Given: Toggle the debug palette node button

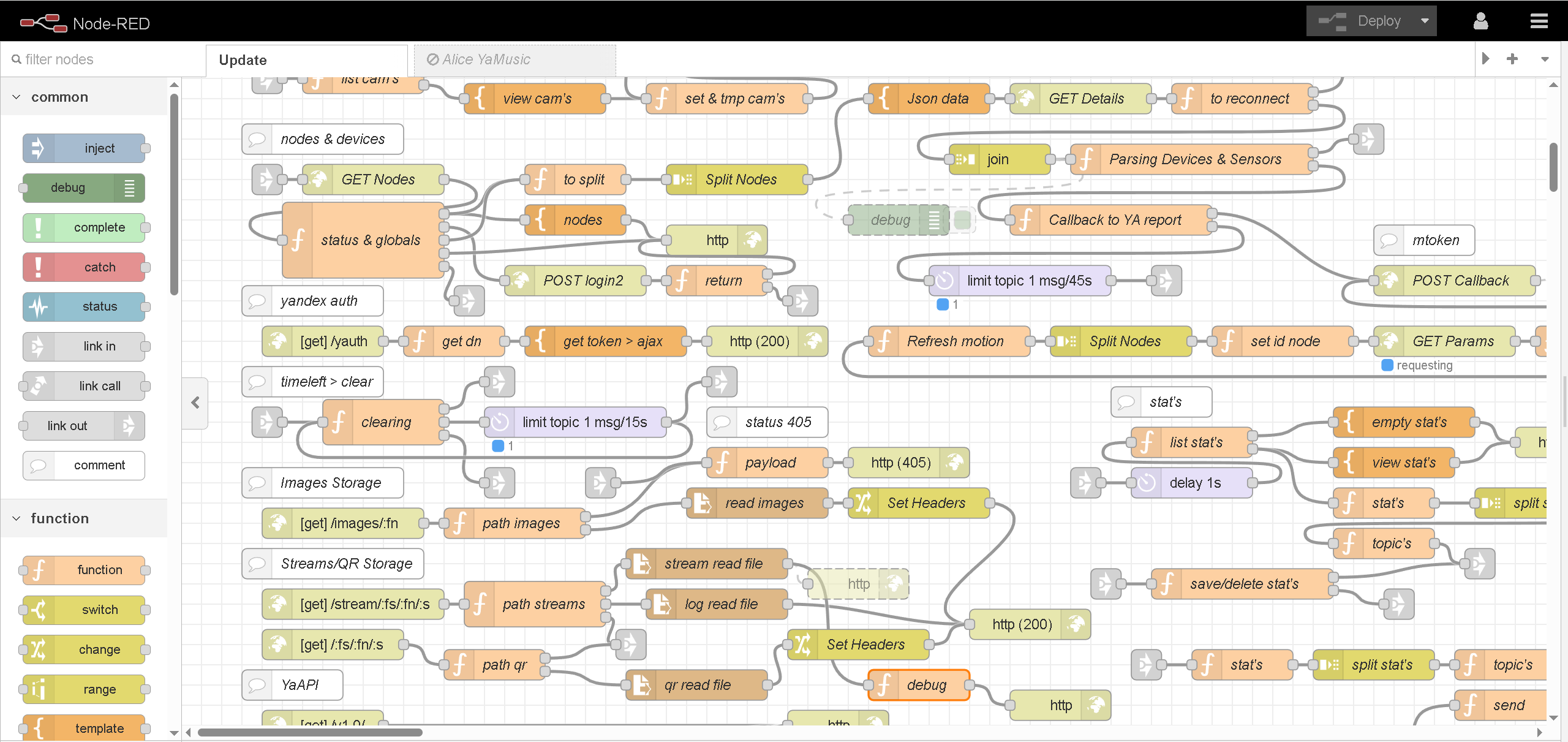Looking at the screenshot, I should (129, 188).
